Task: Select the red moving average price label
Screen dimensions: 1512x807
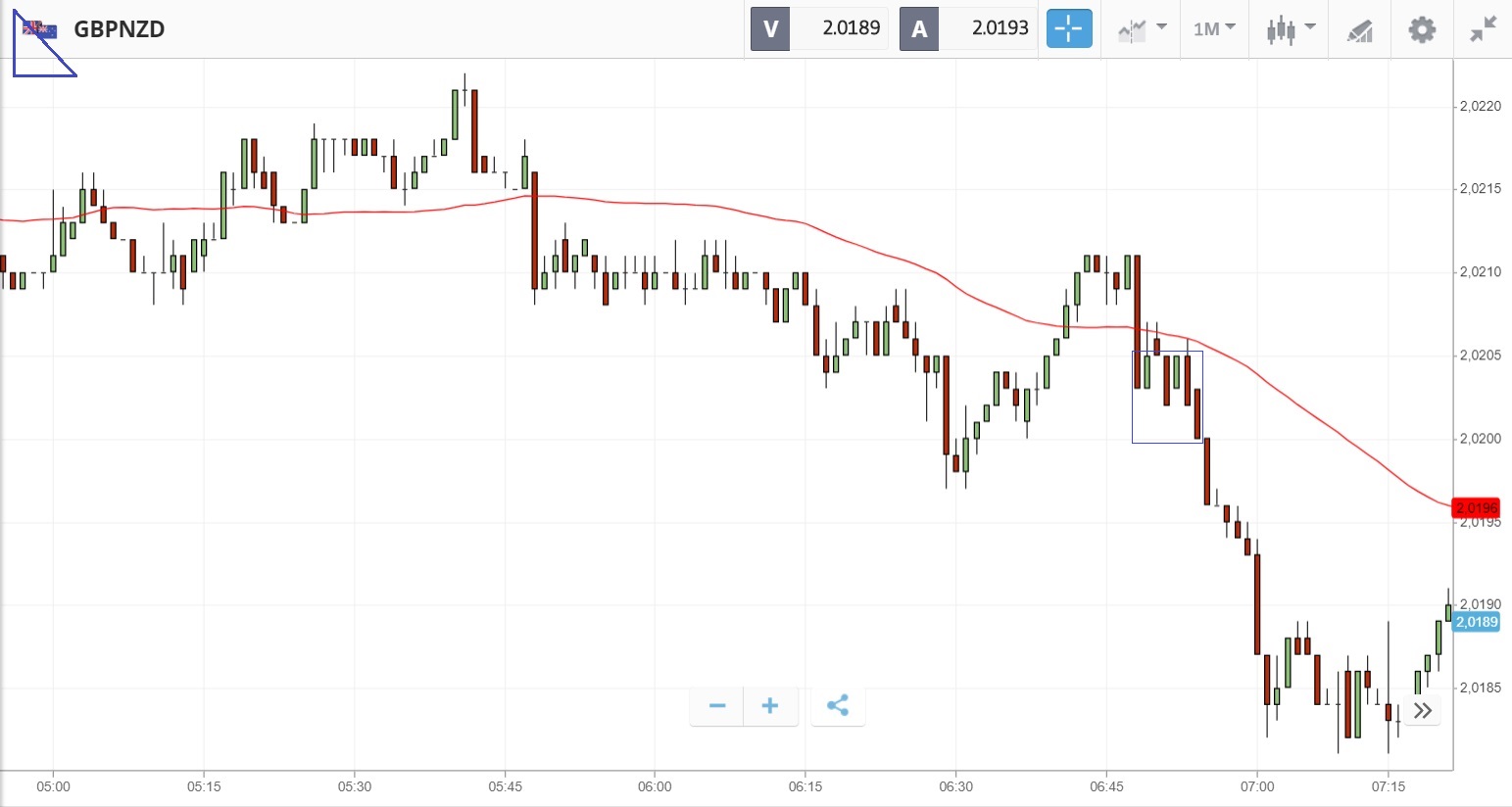Action: (1476, 507)
